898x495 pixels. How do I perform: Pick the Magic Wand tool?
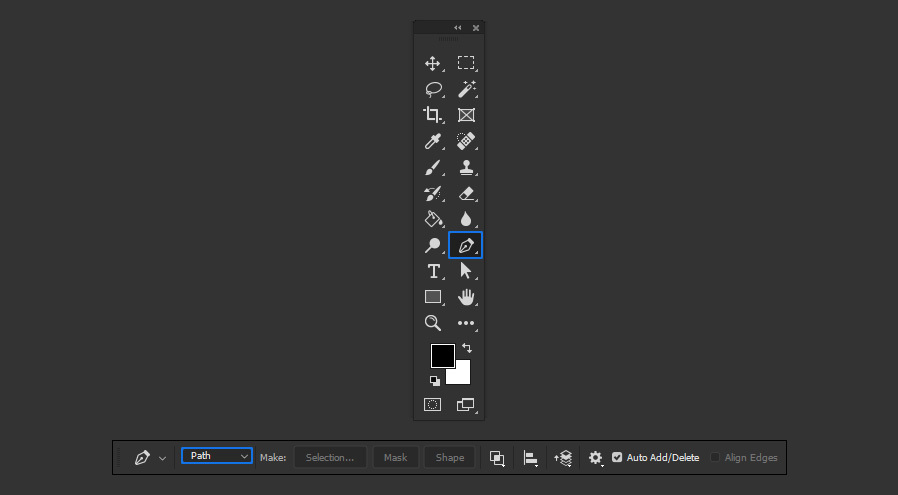coord(466,89)
